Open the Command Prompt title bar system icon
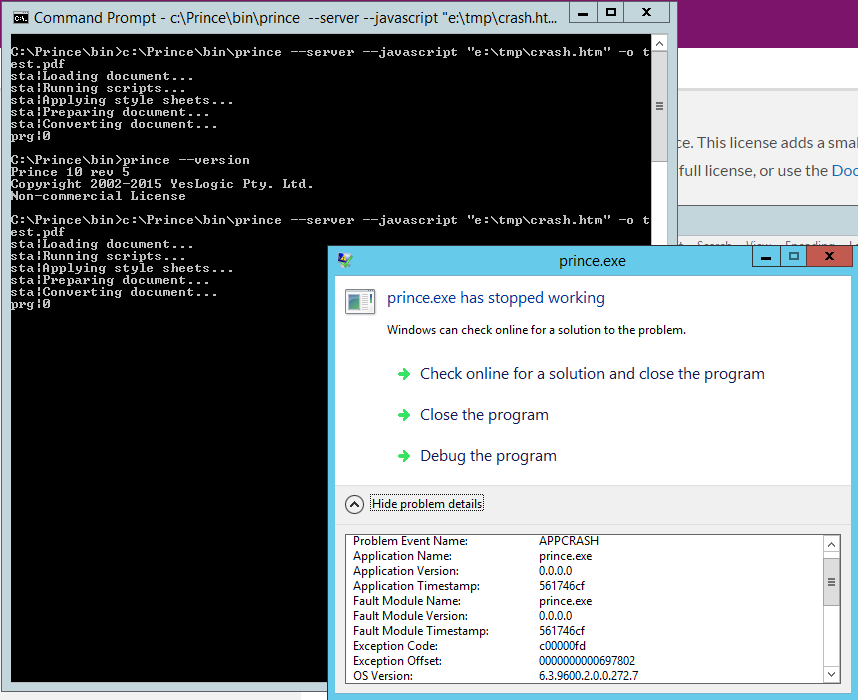This screenshot has height=700, width=858. [20, 17]
